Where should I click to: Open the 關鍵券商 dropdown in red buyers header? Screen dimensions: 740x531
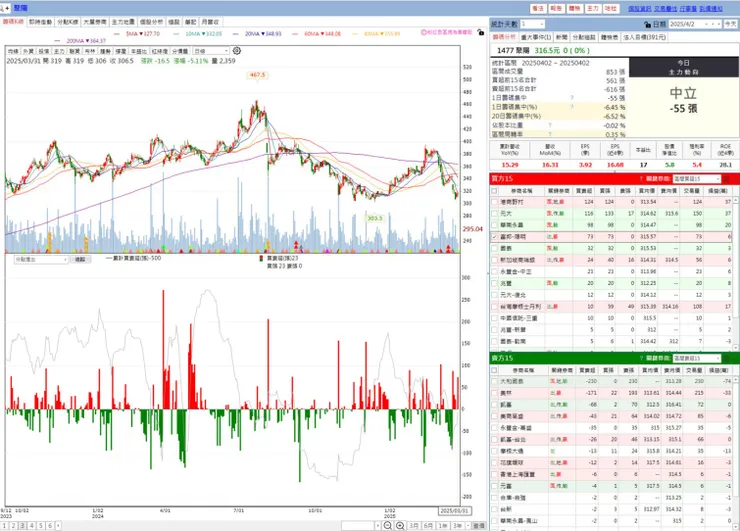click(x=697, y=179)
